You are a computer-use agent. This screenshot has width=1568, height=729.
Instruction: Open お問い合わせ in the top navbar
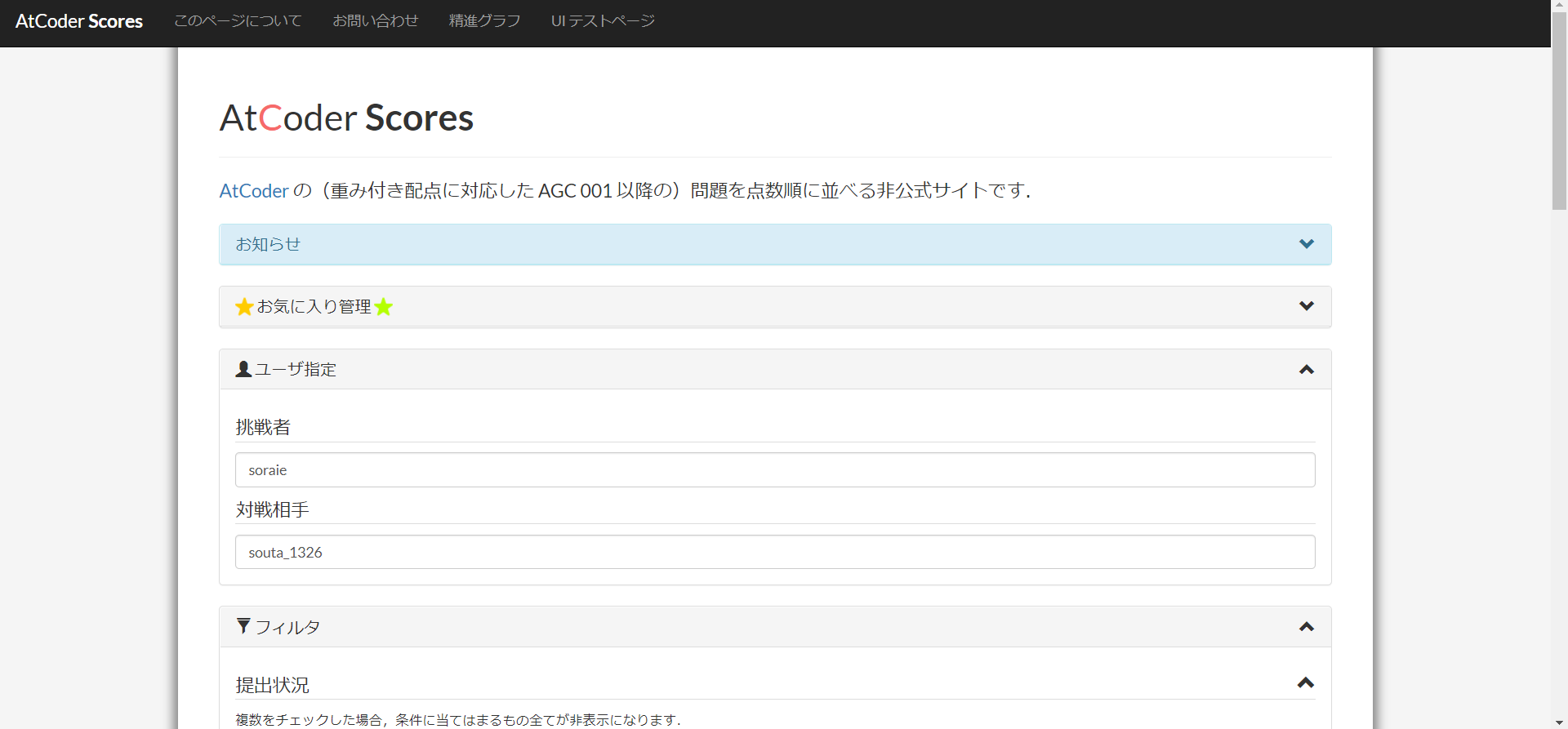[375, 21]
